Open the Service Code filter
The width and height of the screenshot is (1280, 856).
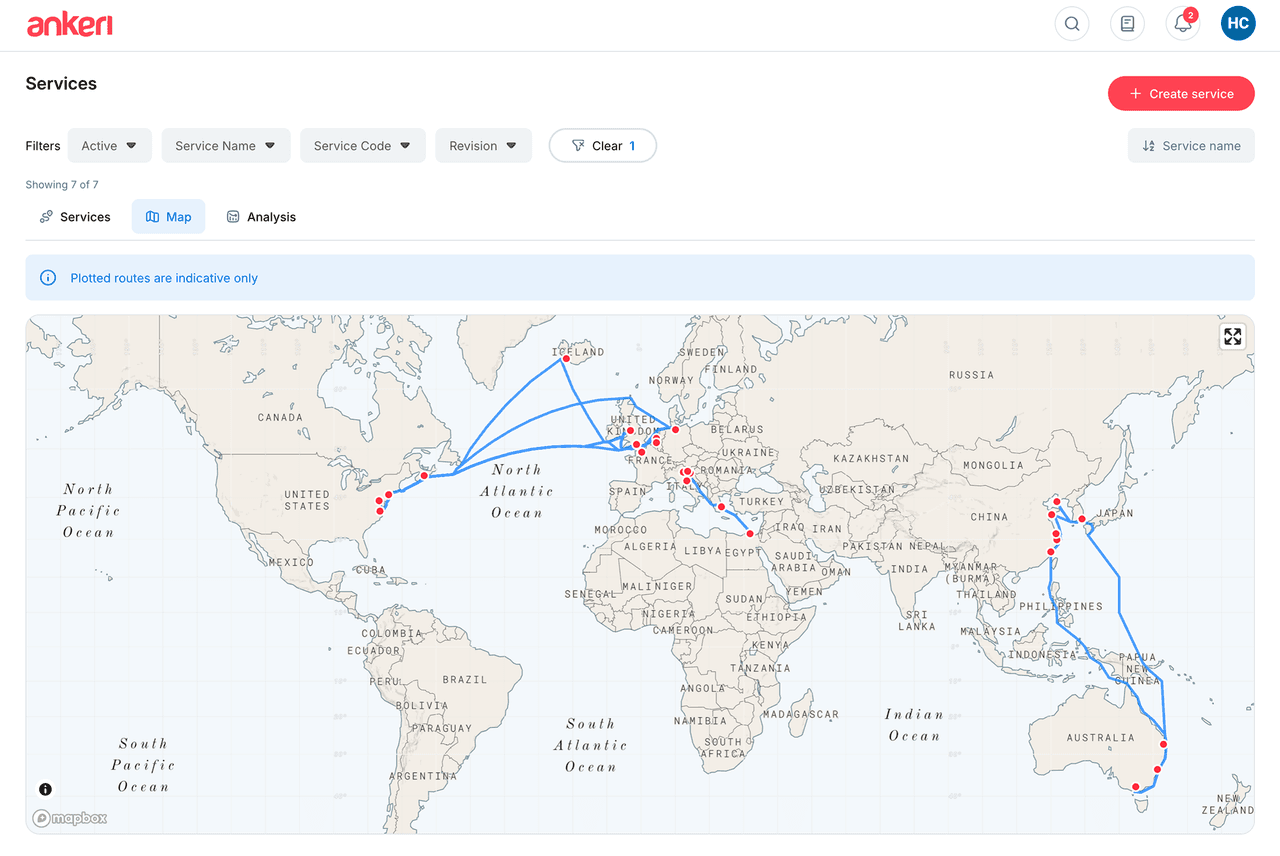362,145
